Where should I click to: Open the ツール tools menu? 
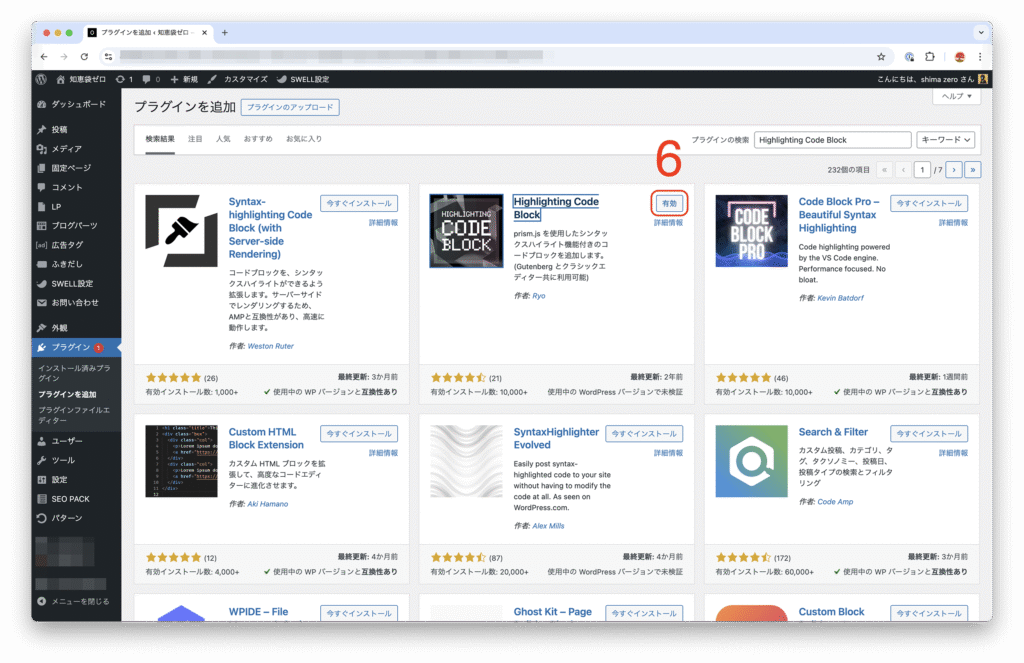click(76, 460)
